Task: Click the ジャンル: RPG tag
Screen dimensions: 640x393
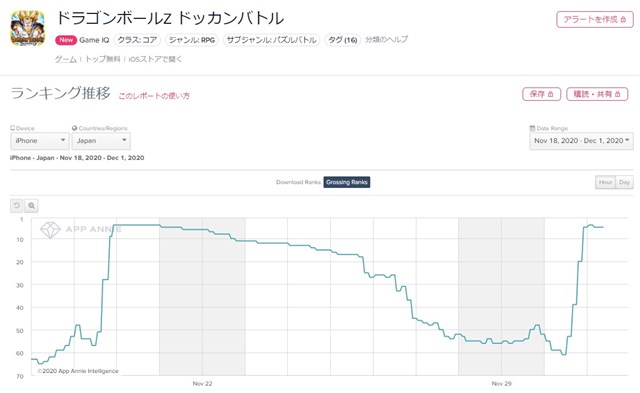Action: point(192,40)
